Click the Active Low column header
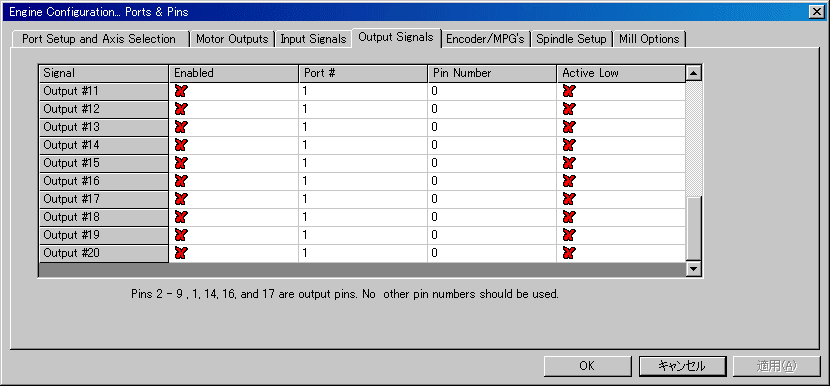830x386 pixels. tap(621, 73)
